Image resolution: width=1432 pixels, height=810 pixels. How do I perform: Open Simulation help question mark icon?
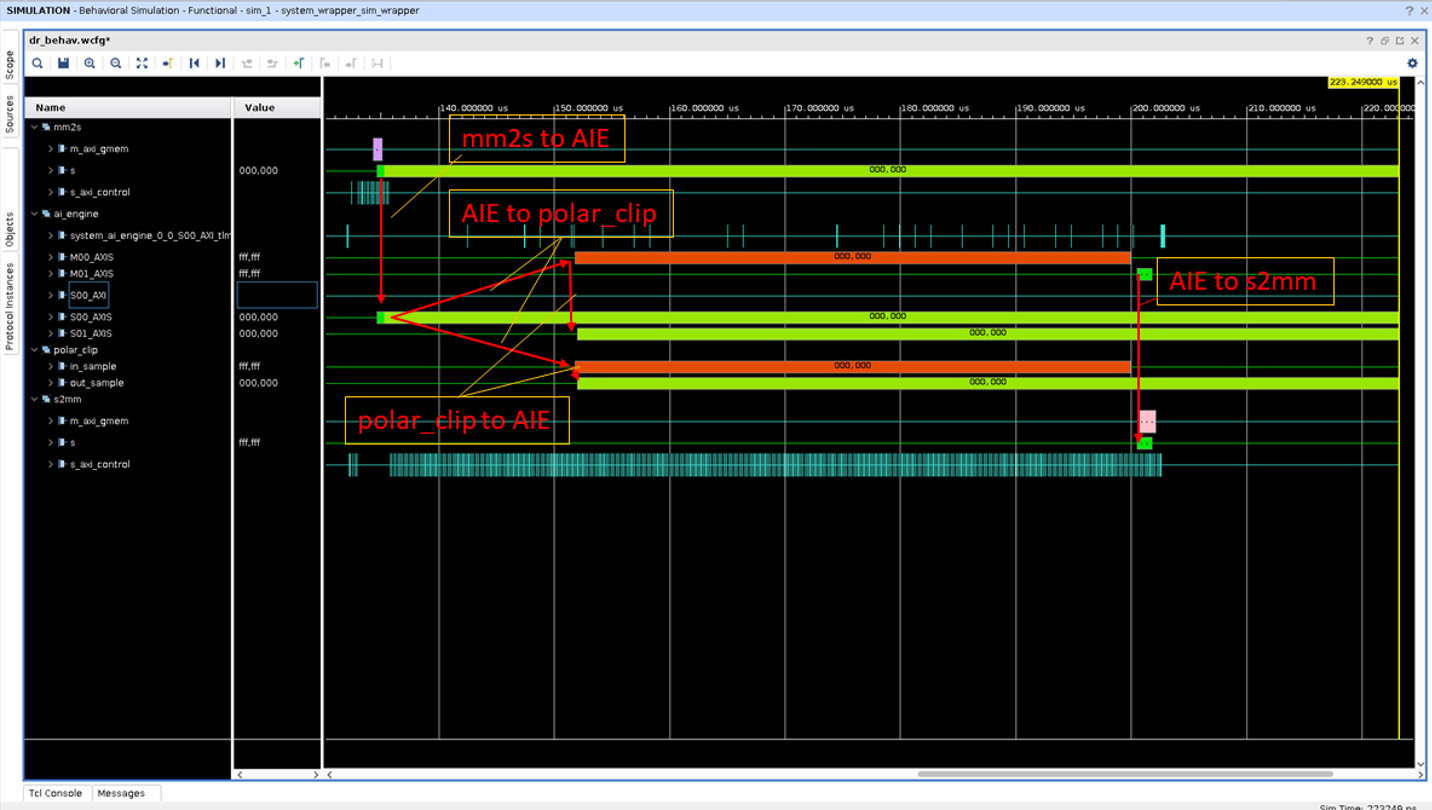click(x=1409, y=10)
